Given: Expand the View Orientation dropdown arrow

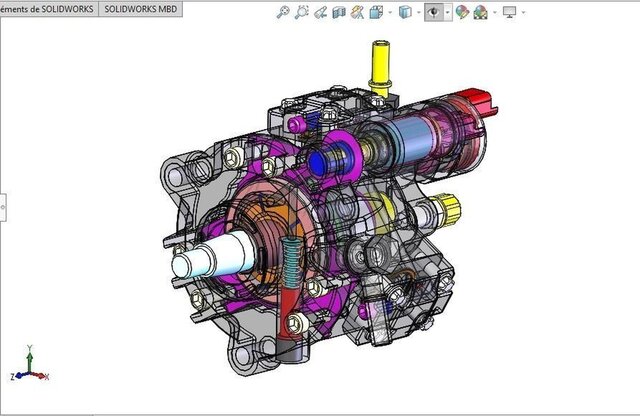Looking at the screenshot, I should click(388, 12).
